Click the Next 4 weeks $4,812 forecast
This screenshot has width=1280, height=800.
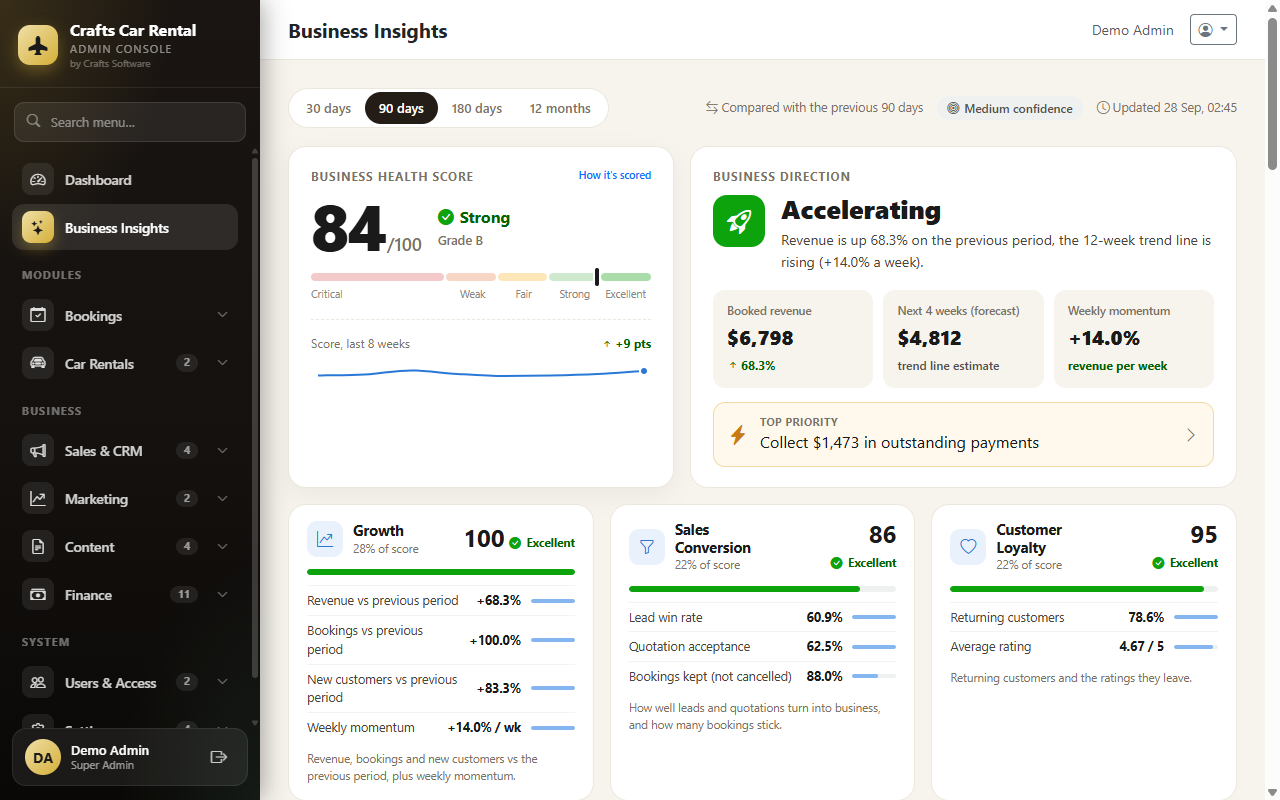930,338
